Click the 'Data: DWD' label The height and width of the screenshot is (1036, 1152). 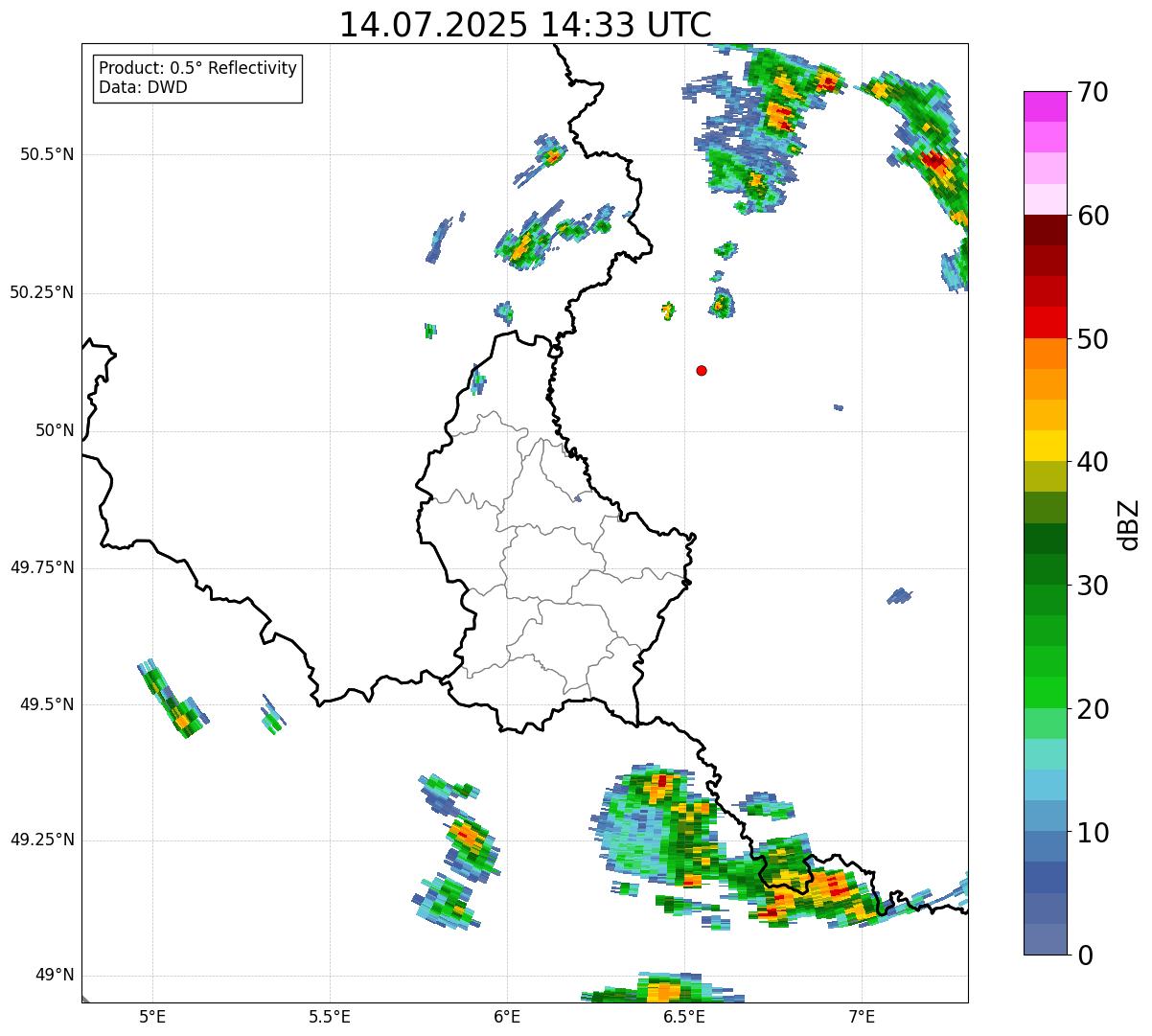143,87
